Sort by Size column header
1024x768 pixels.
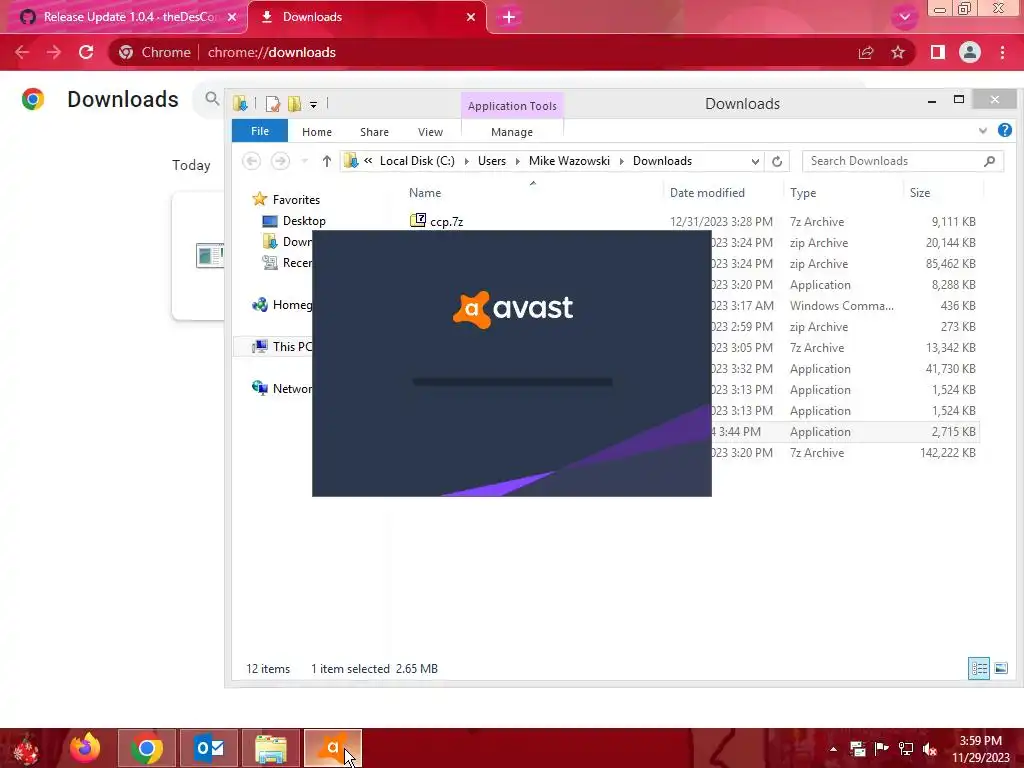point(920,193)
